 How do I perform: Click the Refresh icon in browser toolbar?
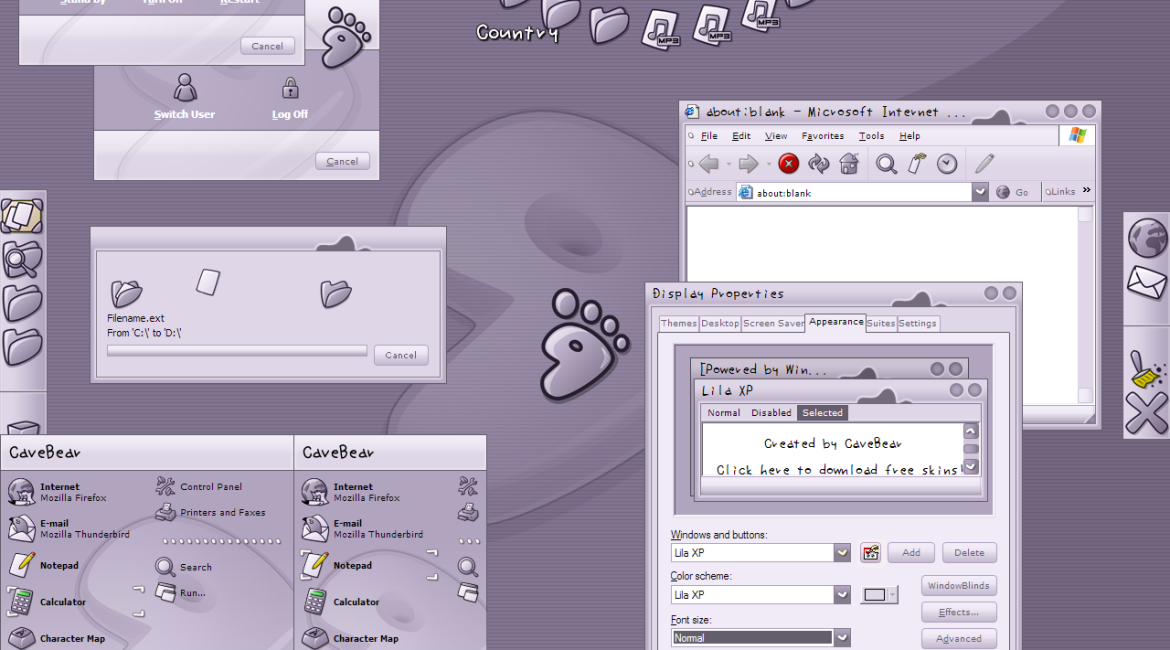pyautogui.click(x=819, y=164)
